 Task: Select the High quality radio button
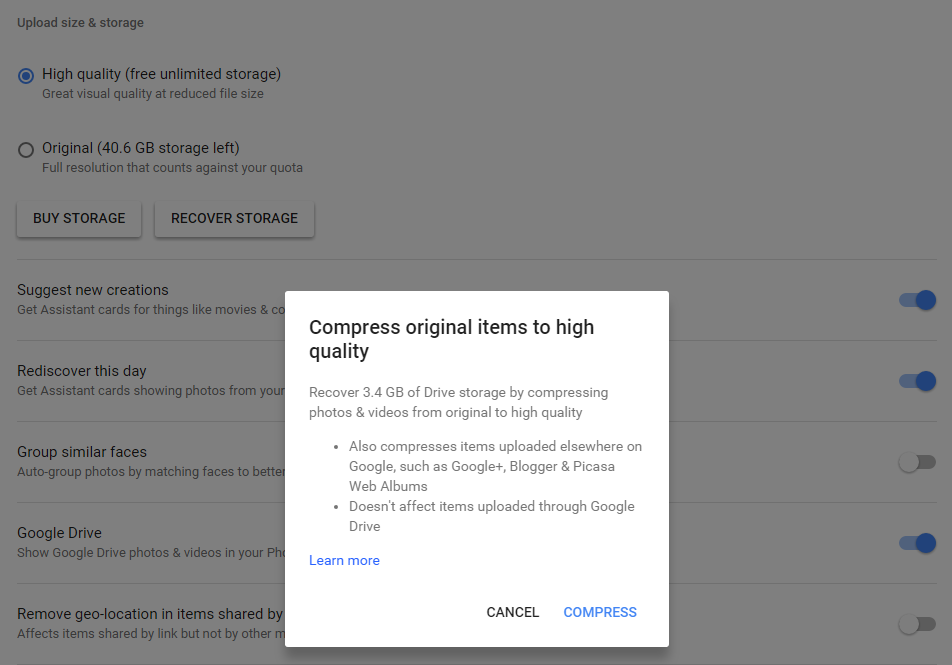26,76
